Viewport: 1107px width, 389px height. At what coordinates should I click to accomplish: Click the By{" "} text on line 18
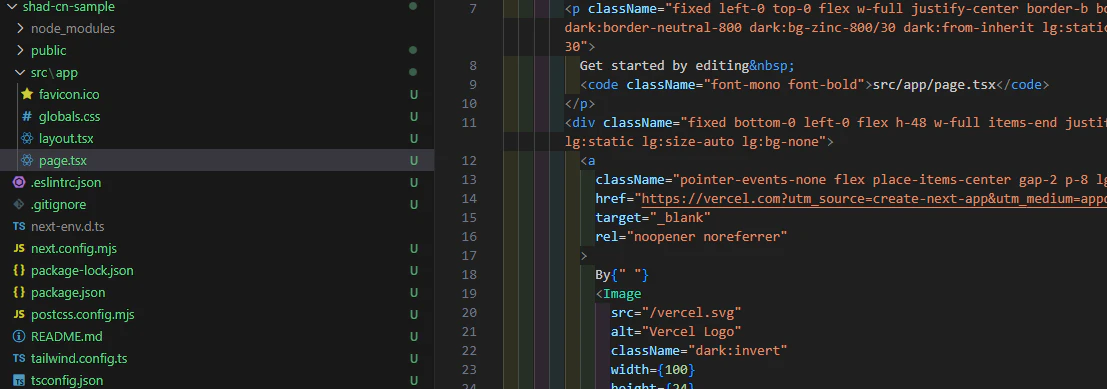pos(622,275)
